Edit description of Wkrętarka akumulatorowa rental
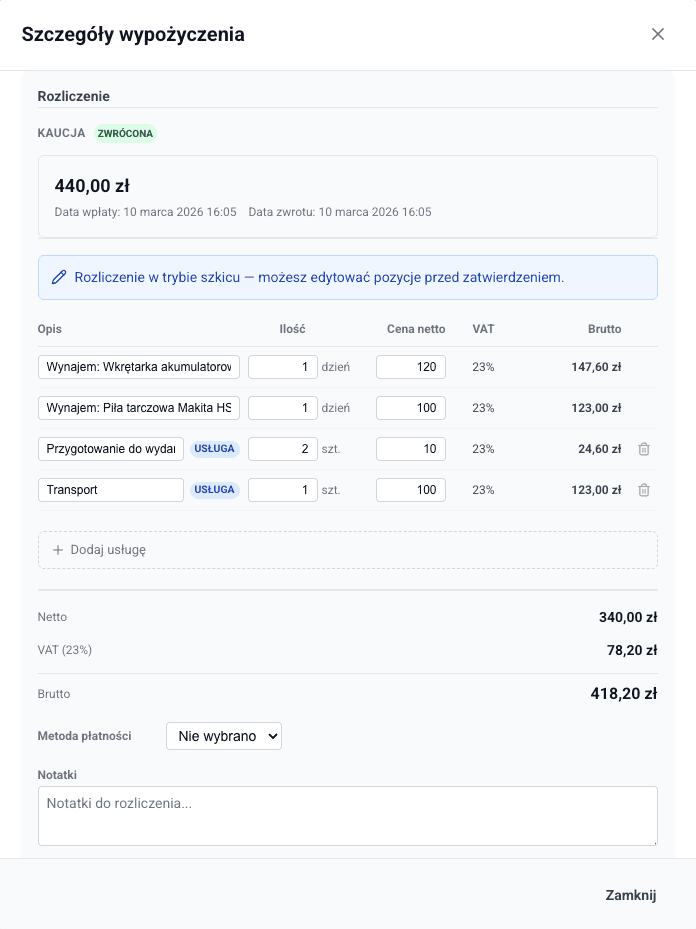The height and width of the screenshot is (929, 696). 139,367
